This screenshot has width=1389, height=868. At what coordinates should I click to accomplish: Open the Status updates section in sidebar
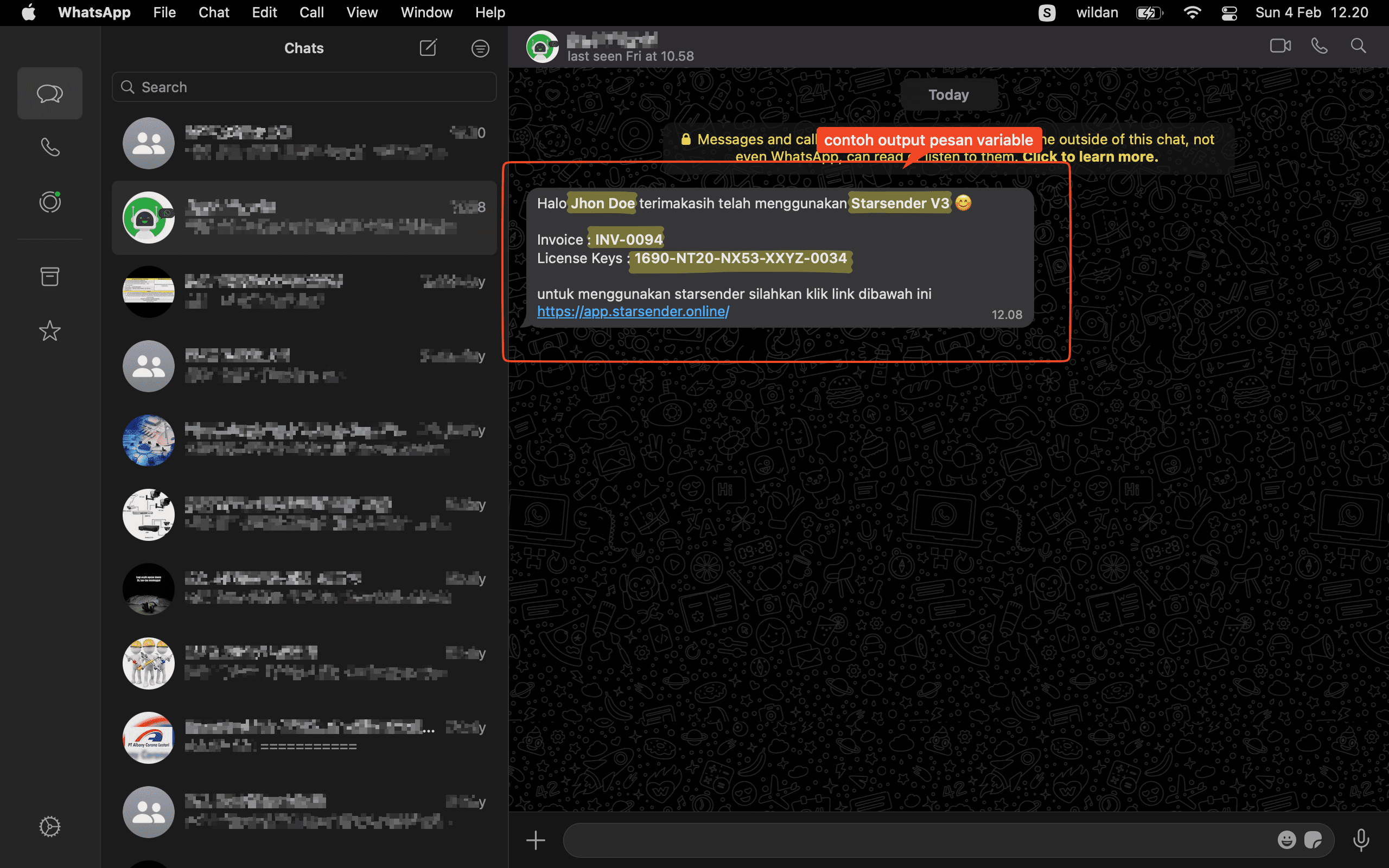click(50, 201)
